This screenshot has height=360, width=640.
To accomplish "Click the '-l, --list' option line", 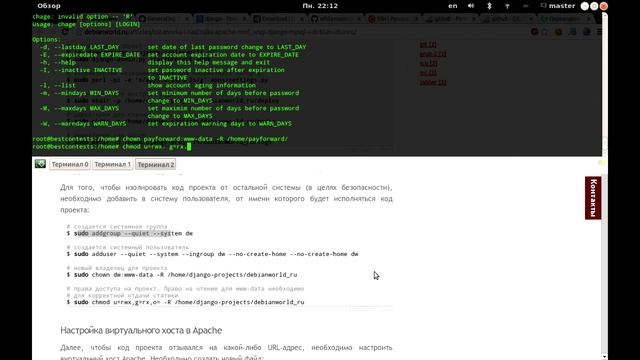I will coord(147,85).
